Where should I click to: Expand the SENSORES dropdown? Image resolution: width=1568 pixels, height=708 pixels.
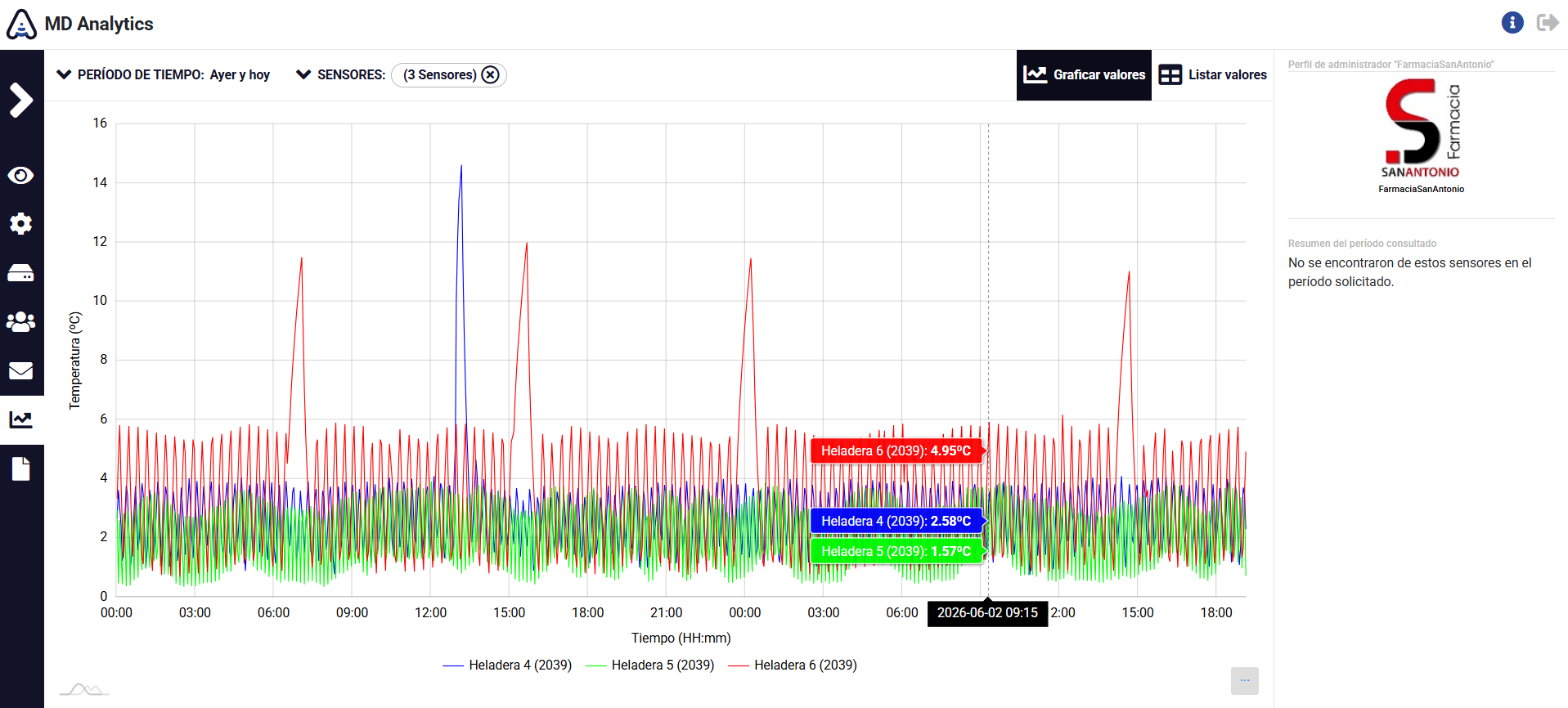pyautogui.click(x=340, y=74)
